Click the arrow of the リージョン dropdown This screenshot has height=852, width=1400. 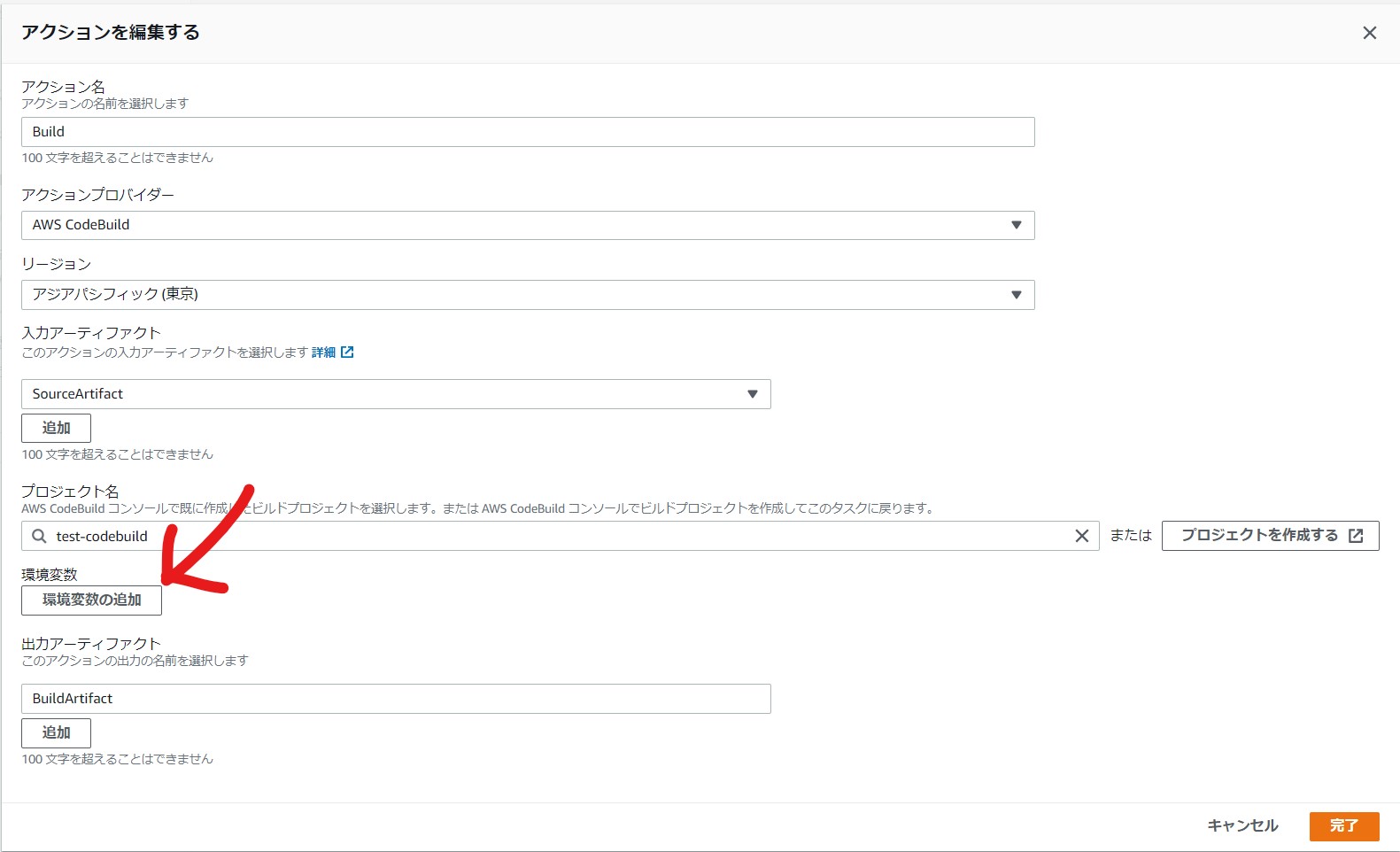1016,295
